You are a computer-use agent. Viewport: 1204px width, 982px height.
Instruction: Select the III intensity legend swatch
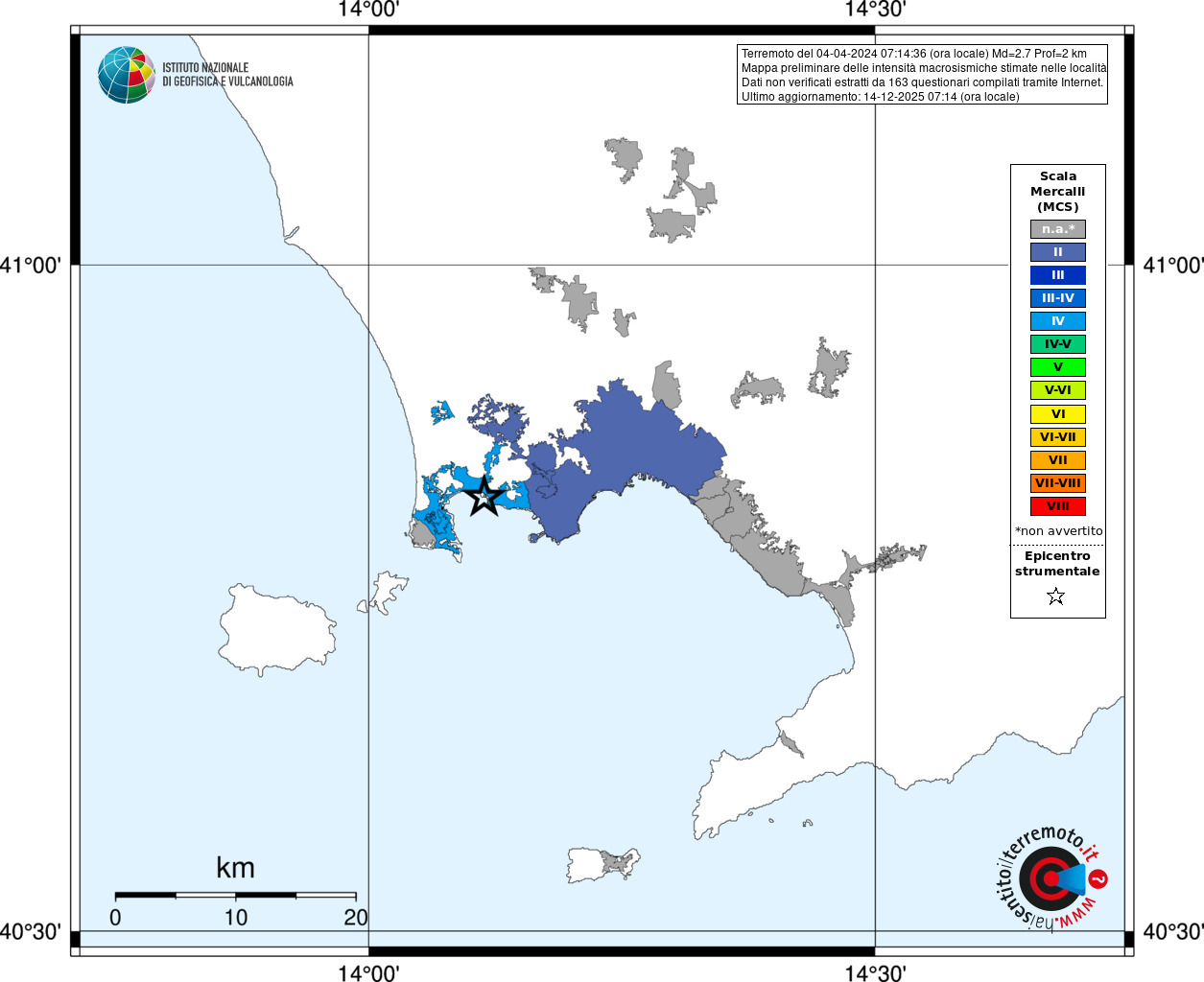(x=1058, y=275)
